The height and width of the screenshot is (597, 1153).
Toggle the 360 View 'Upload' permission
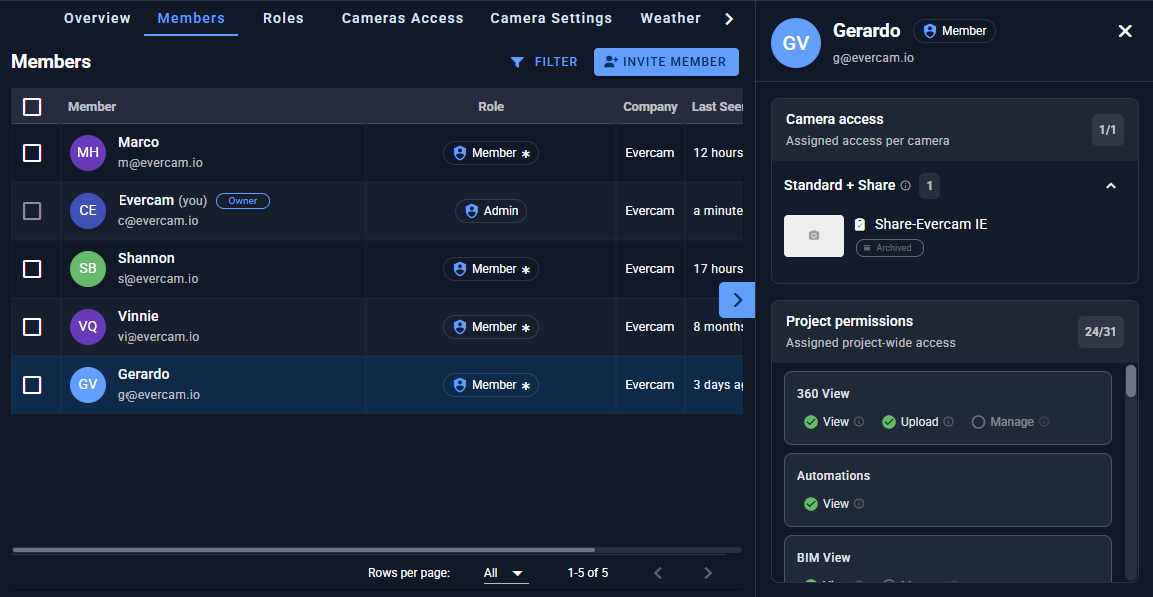[x=889, y=422]
